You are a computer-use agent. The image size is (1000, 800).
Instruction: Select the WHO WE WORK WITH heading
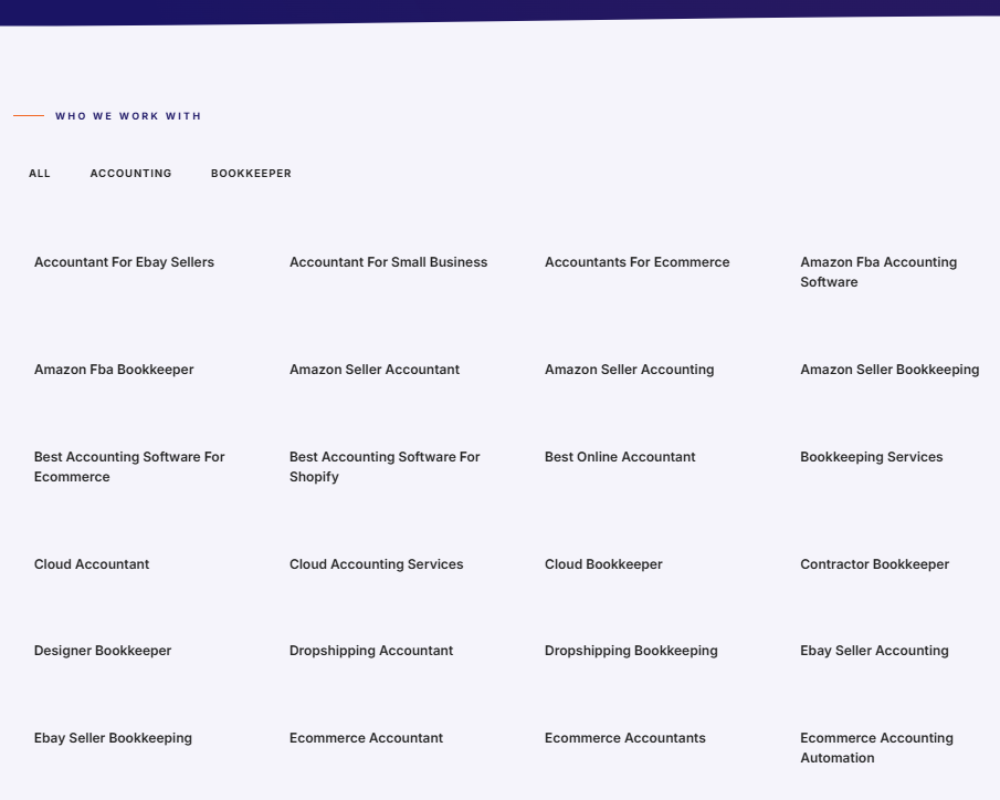[128, 116]
